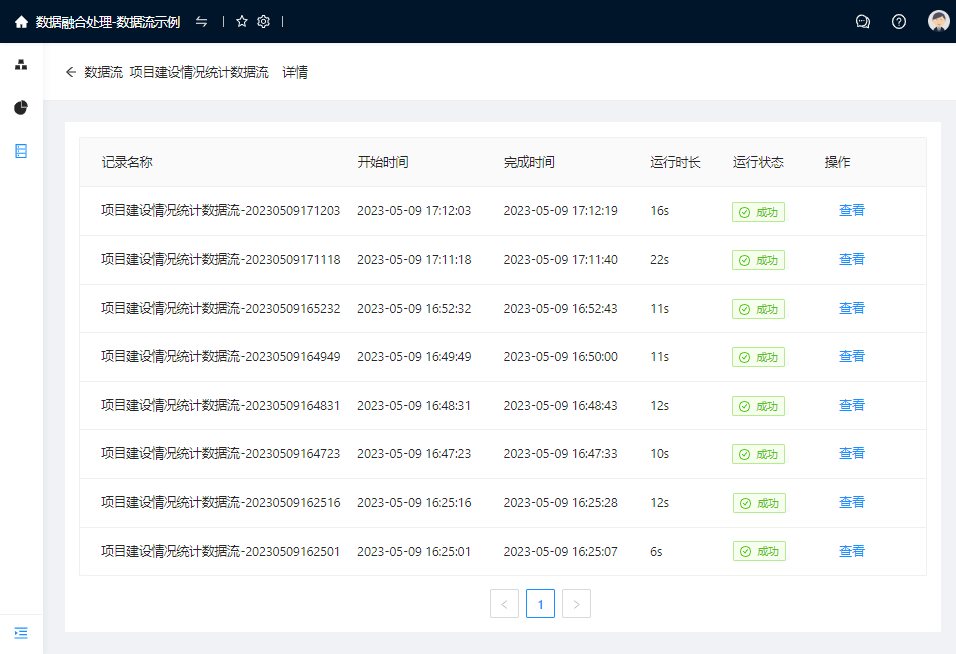This screenshot has height=654, width=956.
Task: Open the chat messages icon
Action: coord(863,21)
